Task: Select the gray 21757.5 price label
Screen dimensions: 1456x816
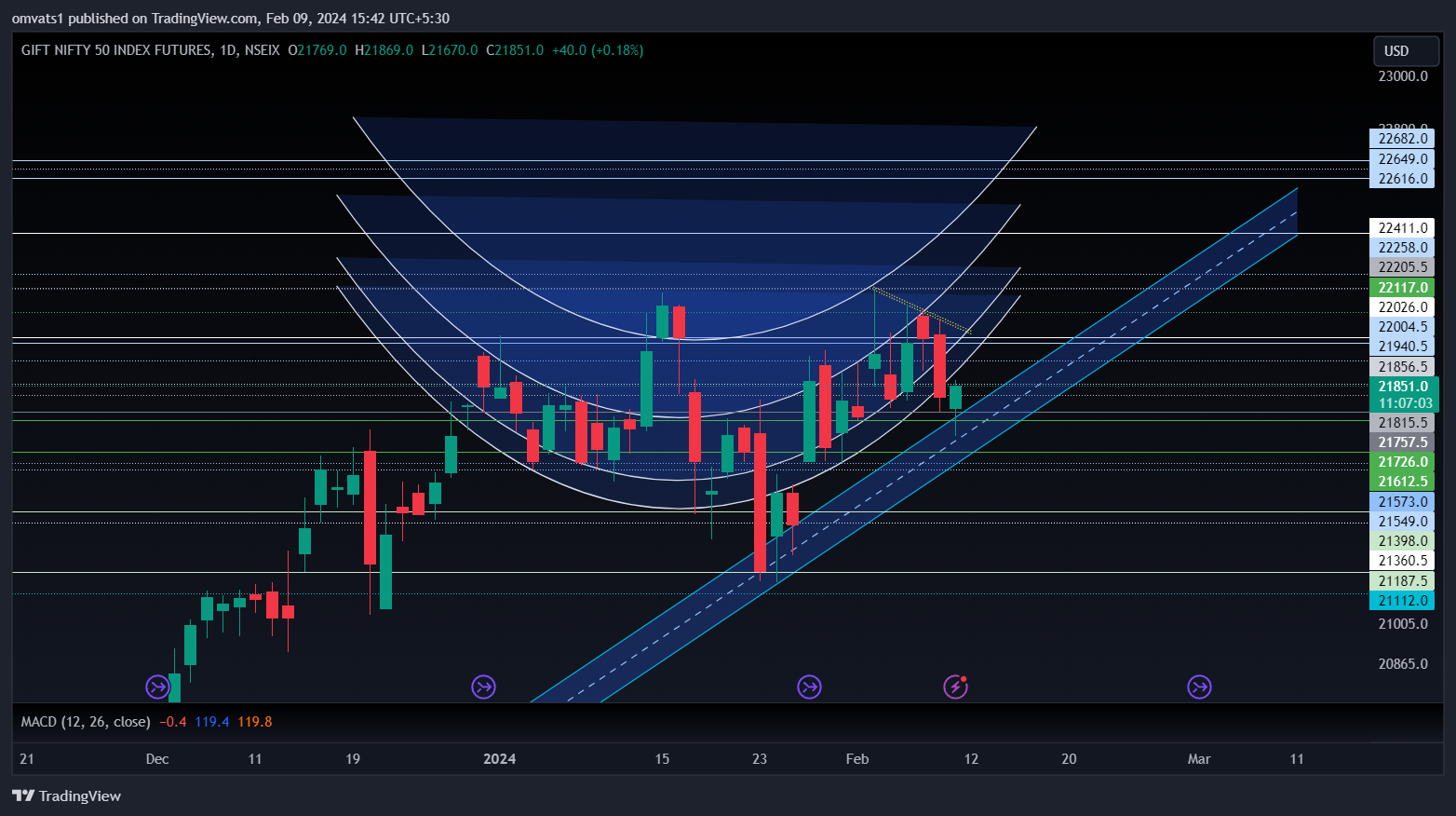Action: 1402,442
